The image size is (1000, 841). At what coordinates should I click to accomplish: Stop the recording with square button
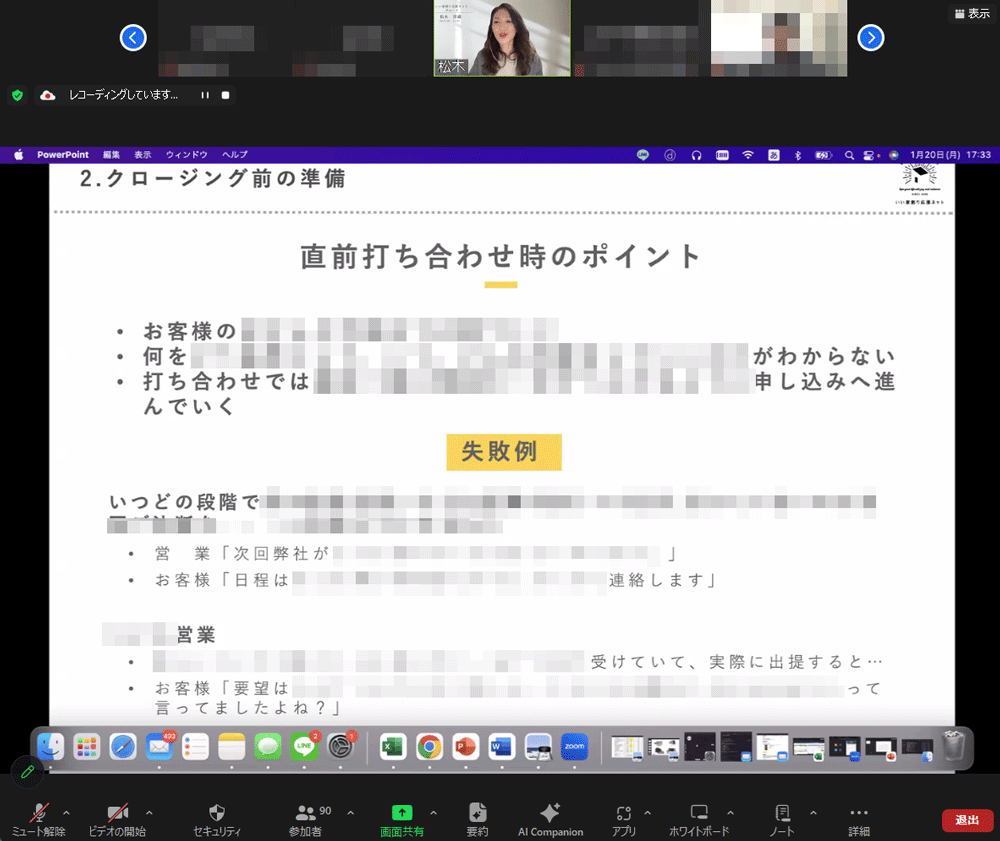point(225,95)
